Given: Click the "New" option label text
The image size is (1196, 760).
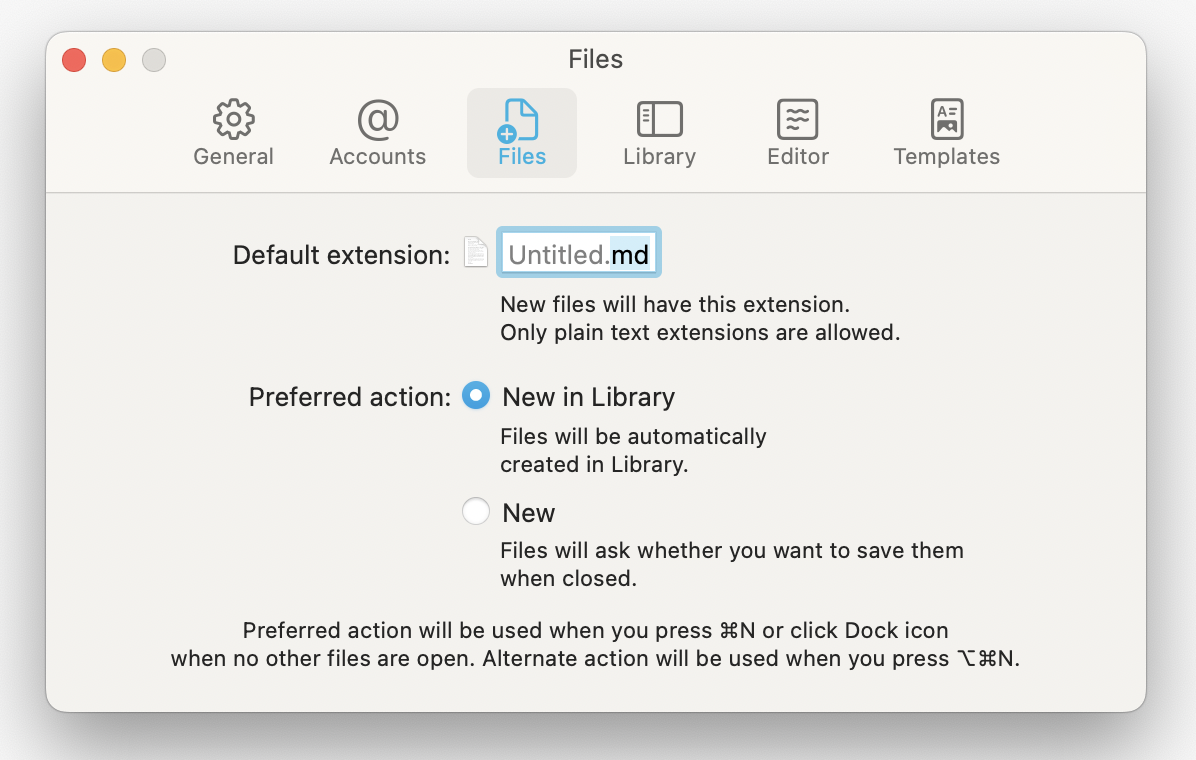Looking at the screenshot, I should (x=528, y=513).
